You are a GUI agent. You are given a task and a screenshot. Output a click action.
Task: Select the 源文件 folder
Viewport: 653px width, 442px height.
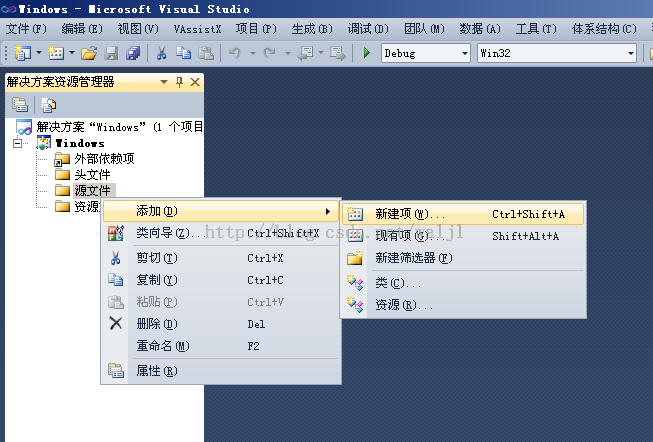pos(85,190)
